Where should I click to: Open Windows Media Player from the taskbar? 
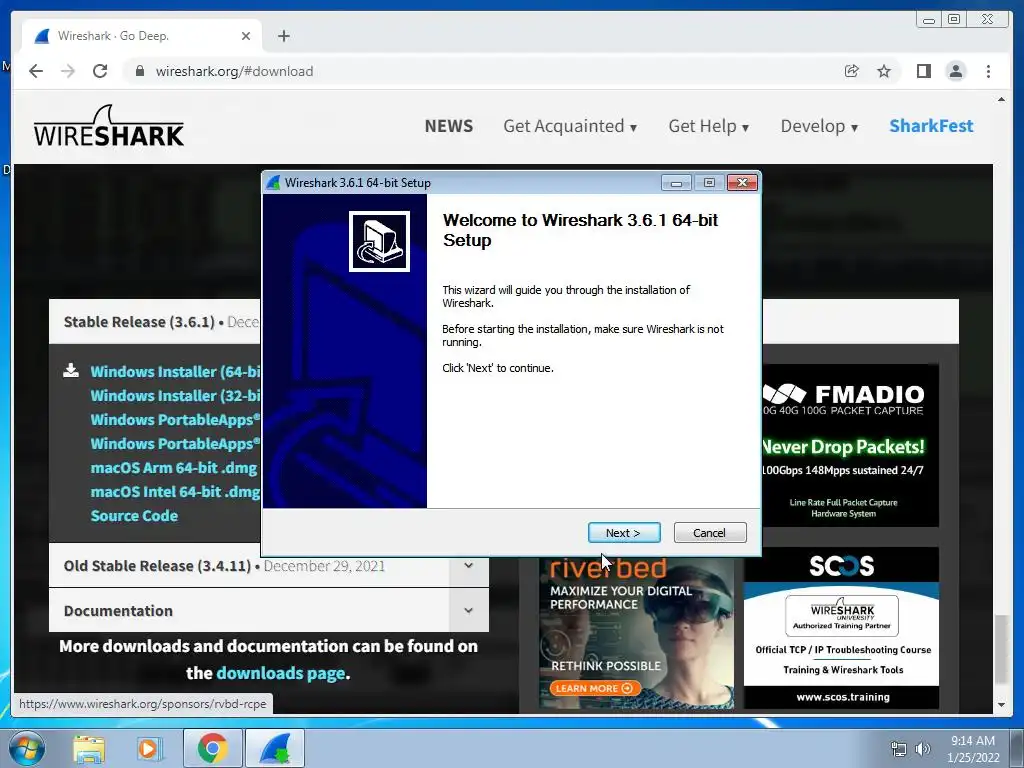149,748
